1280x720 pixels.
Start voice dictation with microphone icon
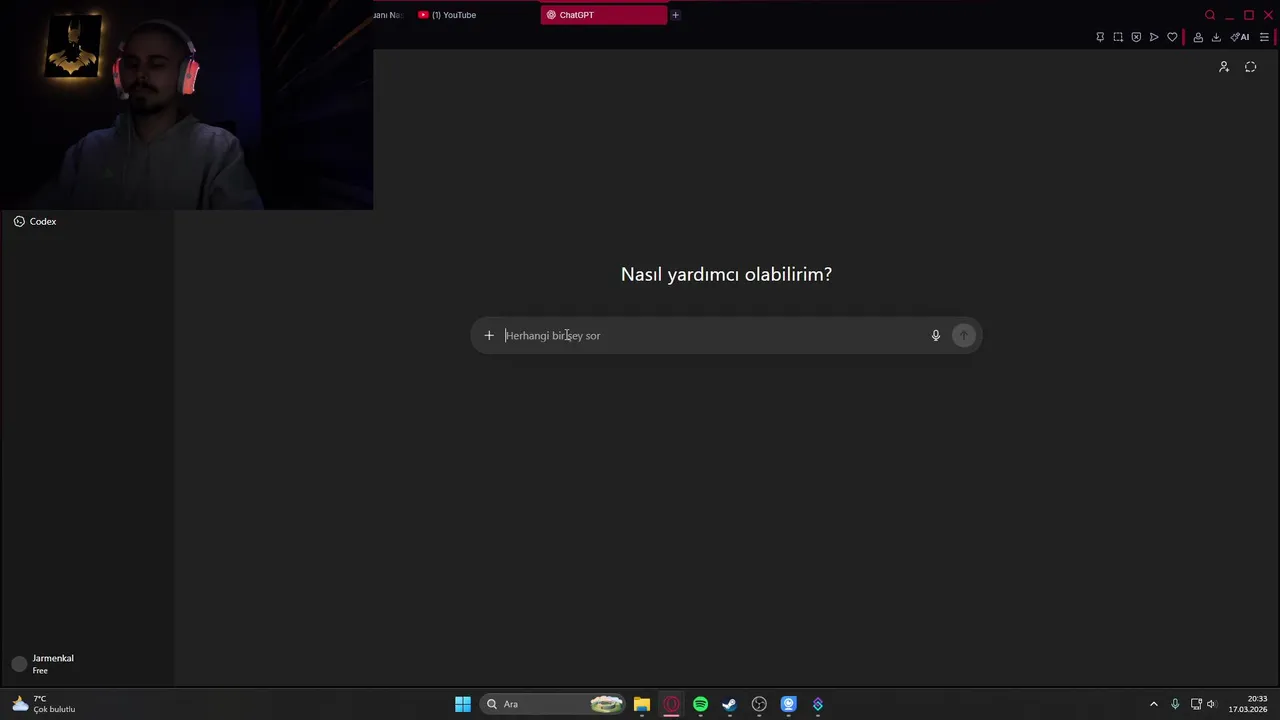[936, 336]
